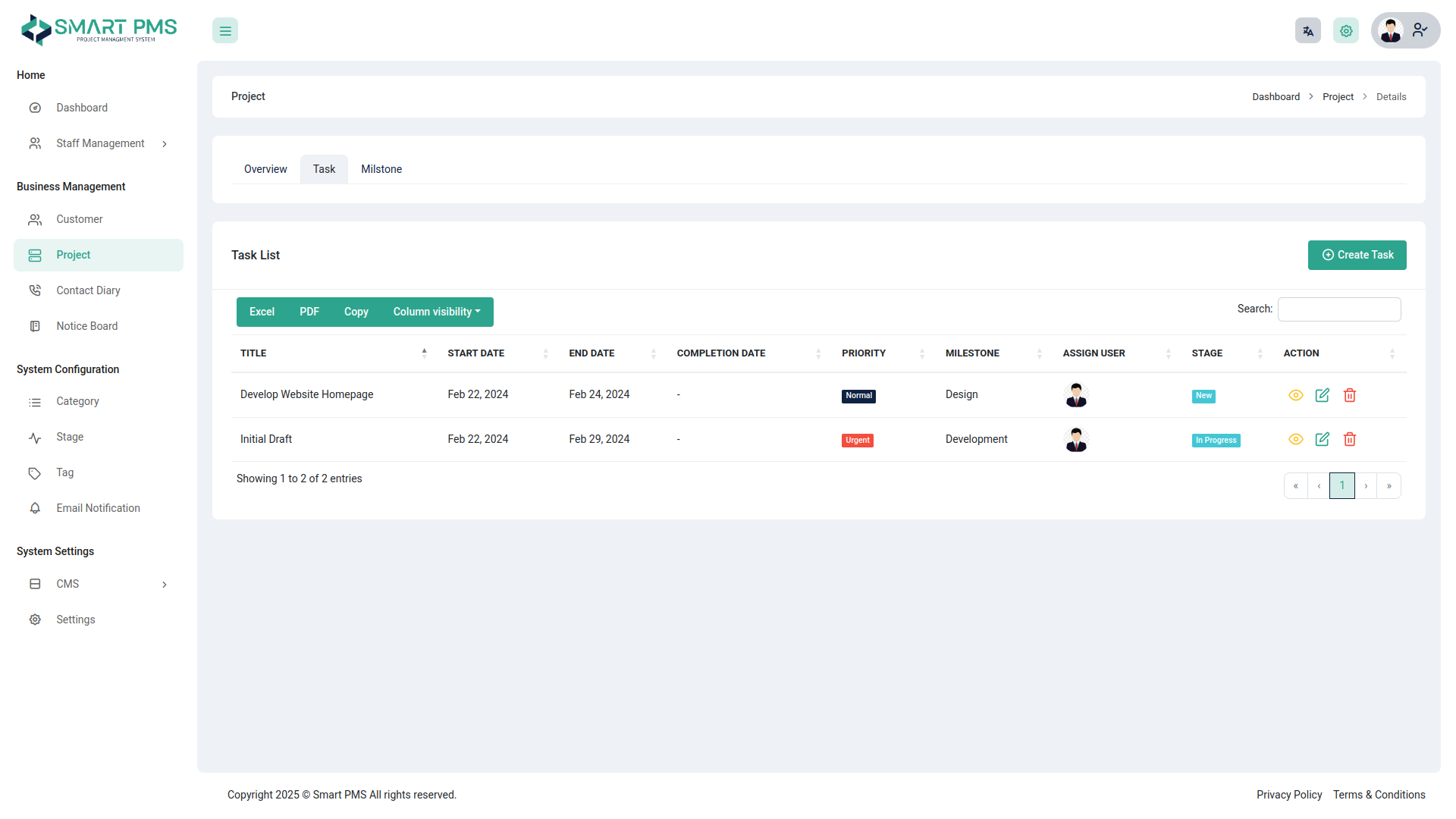
Task: Click the Create Task button
Action: click(x=1357, y=255)
